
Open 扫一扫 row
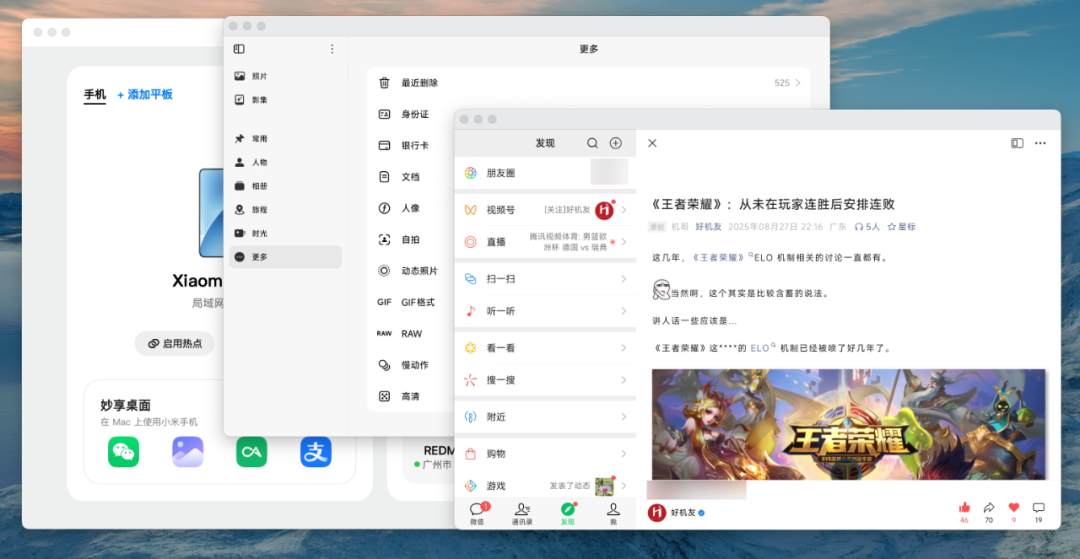[545, 279]
